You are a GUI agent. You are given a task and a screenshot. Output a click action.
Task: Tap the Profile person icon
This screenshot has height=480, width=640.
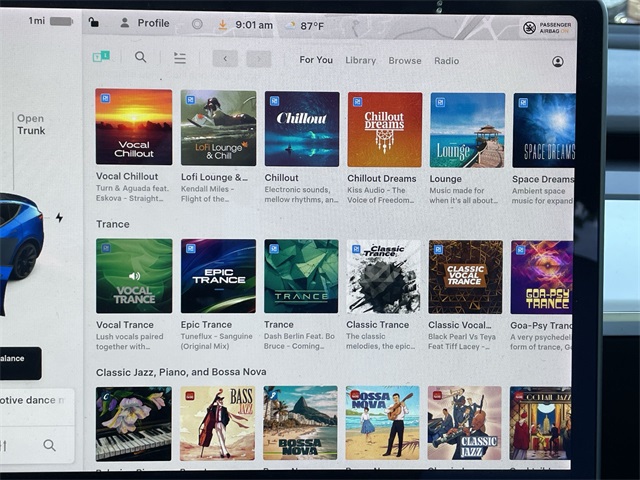coord(124,23)
